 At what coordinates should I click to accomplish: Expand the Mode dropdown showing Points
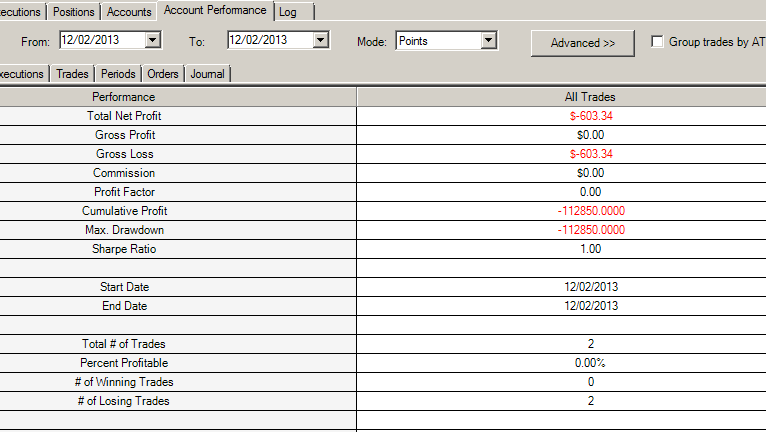(488, 41)
